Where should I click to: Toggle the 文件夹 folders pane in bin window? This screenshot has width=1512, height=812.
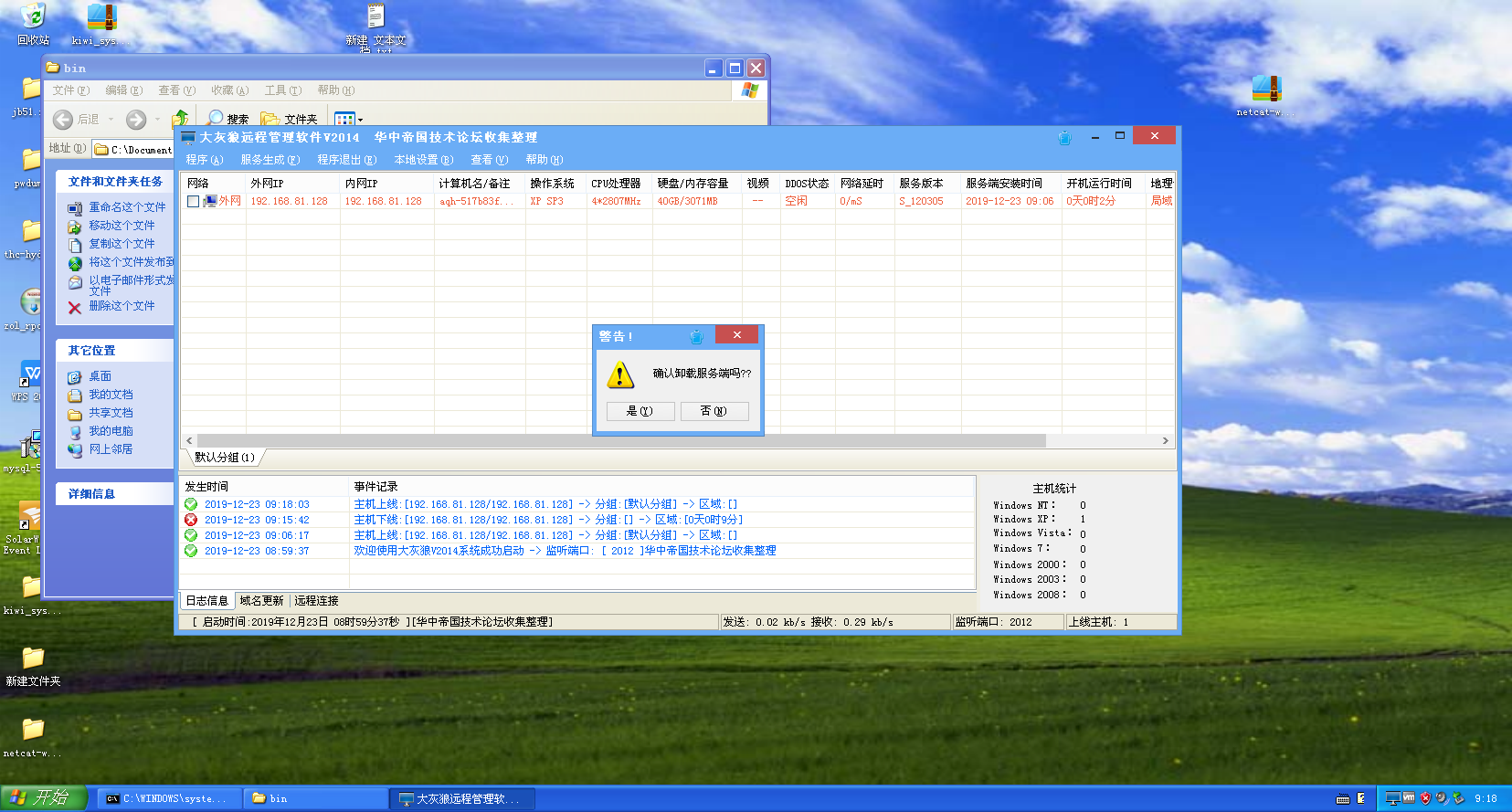[x=290, y=119]
